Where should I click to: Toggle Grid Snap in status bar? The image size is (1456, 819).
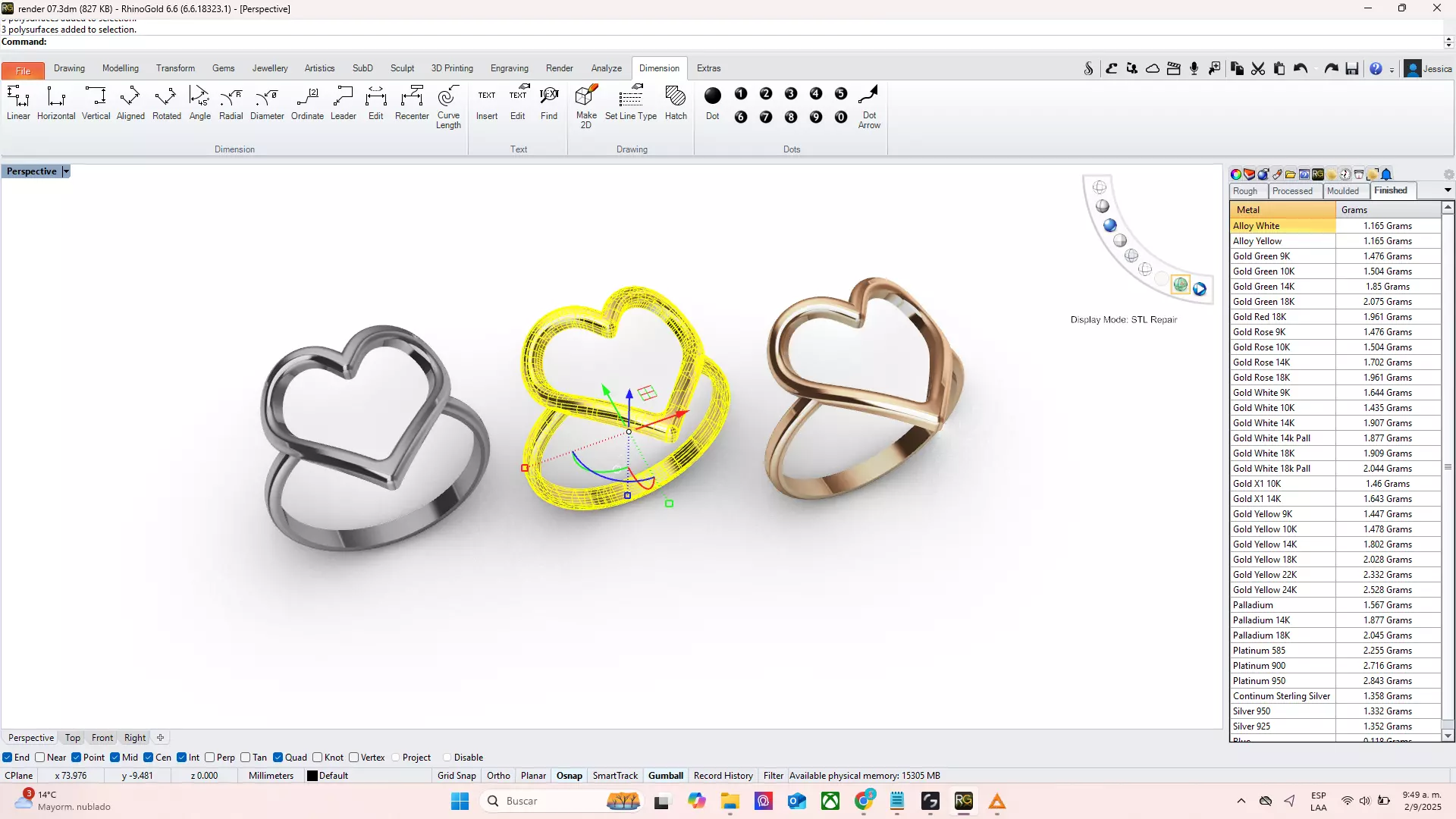457,776
